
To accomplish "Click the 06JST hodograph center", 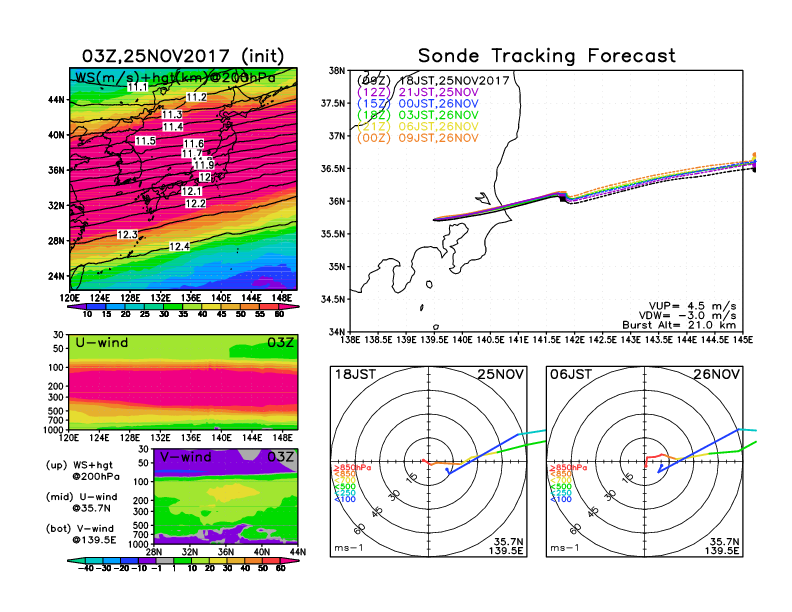I will pyautogui.click(x=647, y=462).
